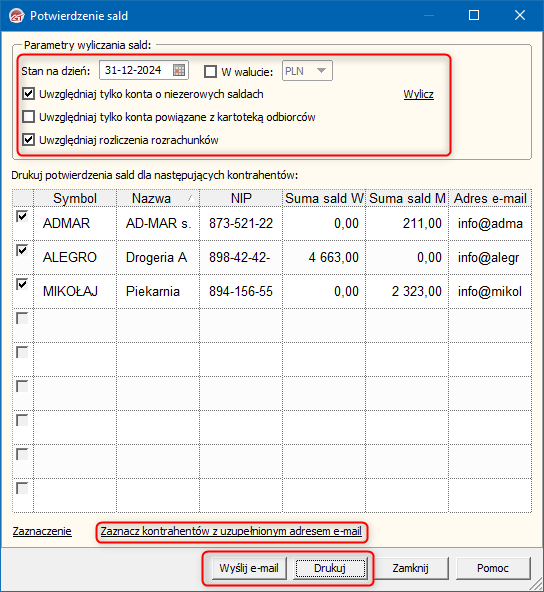Click the Symbol column header
544x592 pixels.
[75, 198]
